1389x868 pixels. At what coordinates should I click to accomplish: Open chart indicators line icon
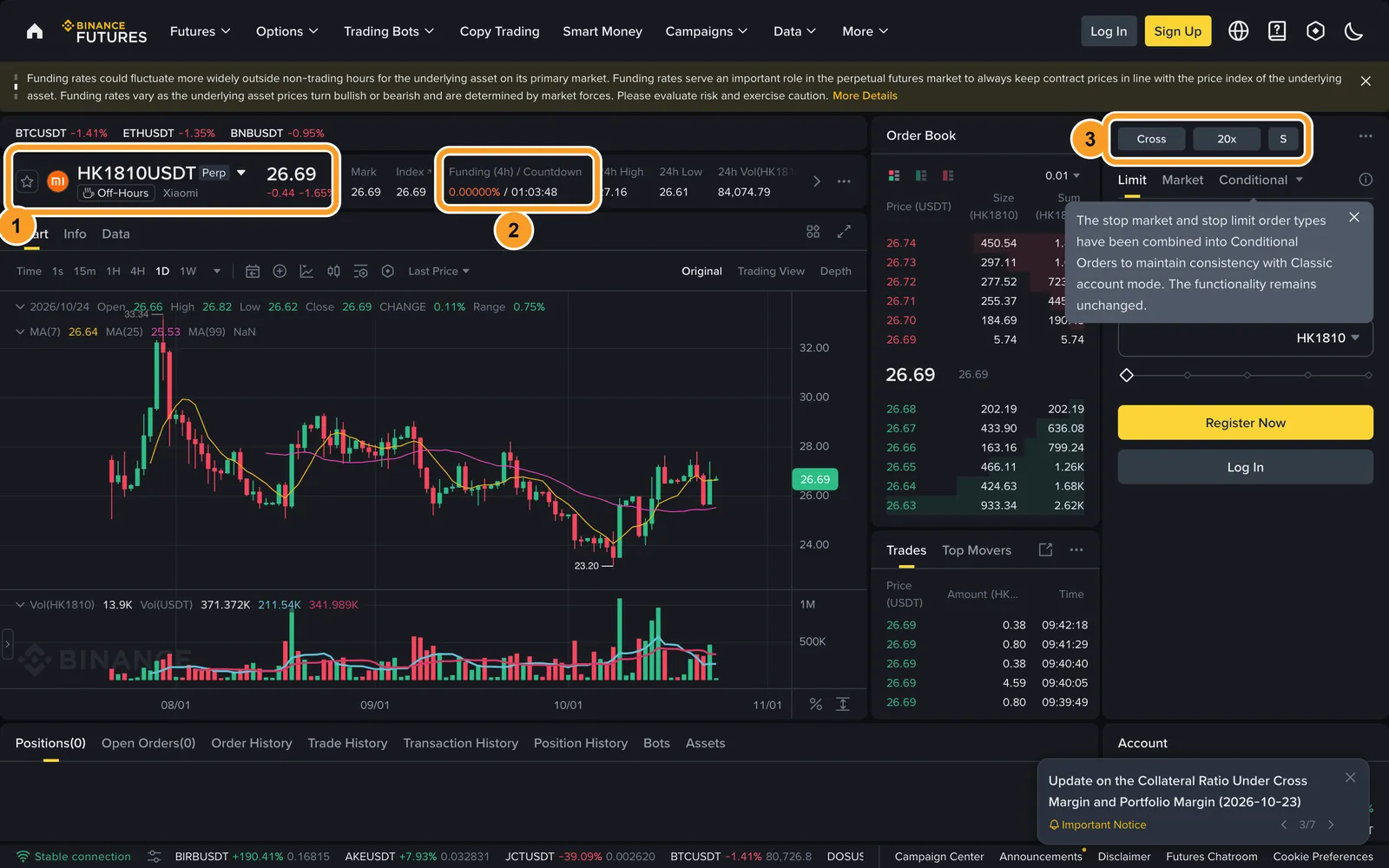(306, 272)
